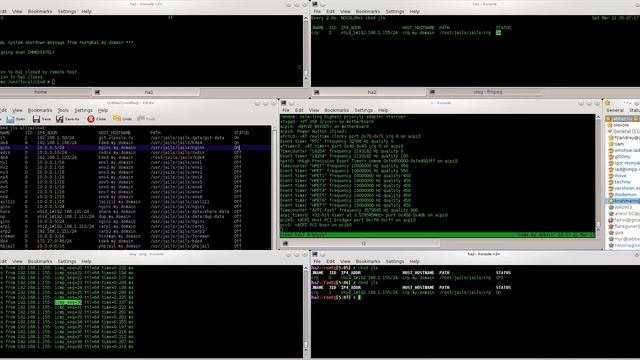Click the red Close icon in the editor toolbar
640x360 pixels.
coord(91,119)
